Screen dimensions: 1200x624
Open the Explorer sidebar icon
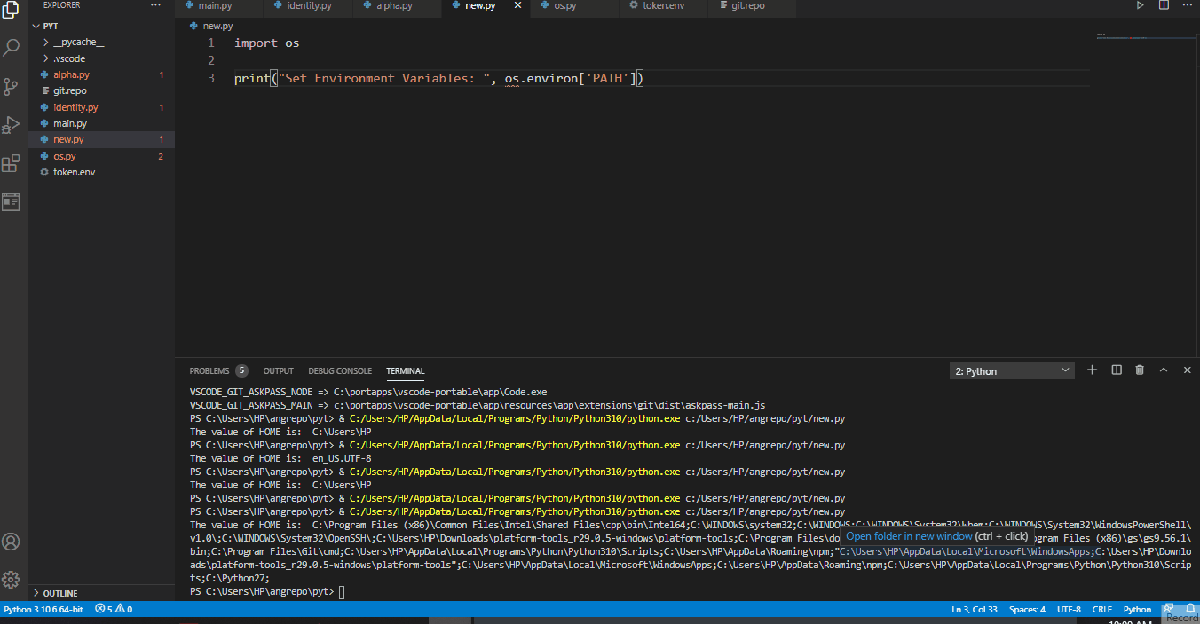11,11
